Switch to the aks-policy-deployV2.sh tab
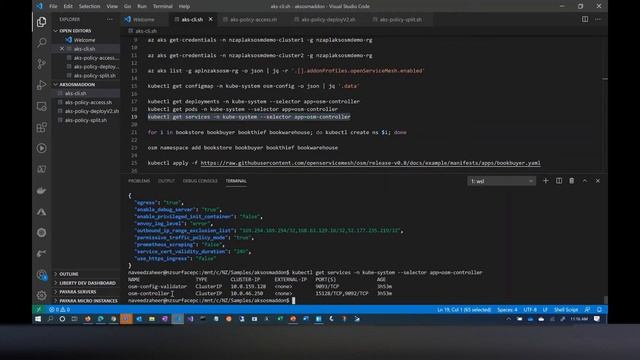This screenshot has height=360, width=640. pos(328,19)
